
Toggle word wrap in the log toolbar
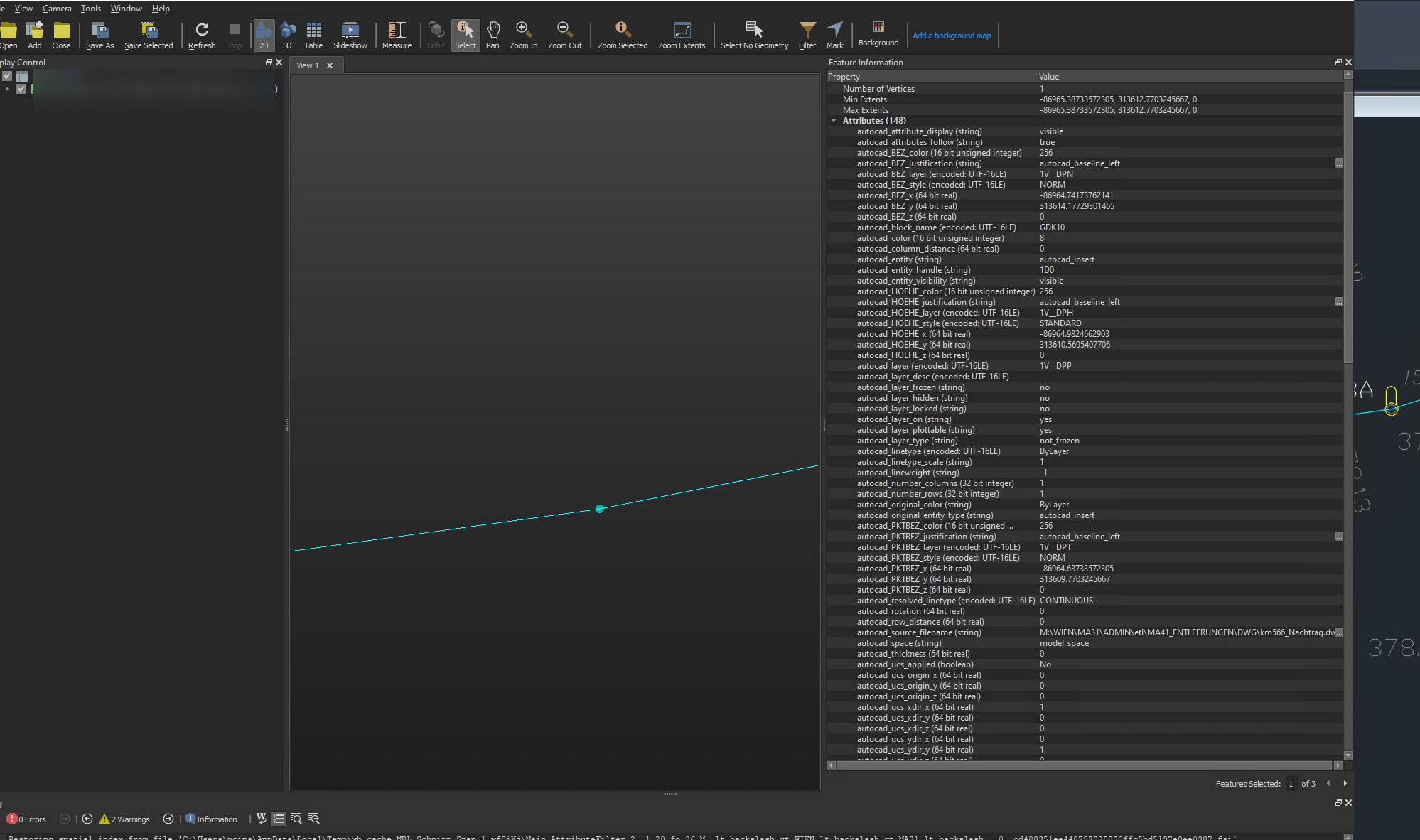click(x=262, y=819)
